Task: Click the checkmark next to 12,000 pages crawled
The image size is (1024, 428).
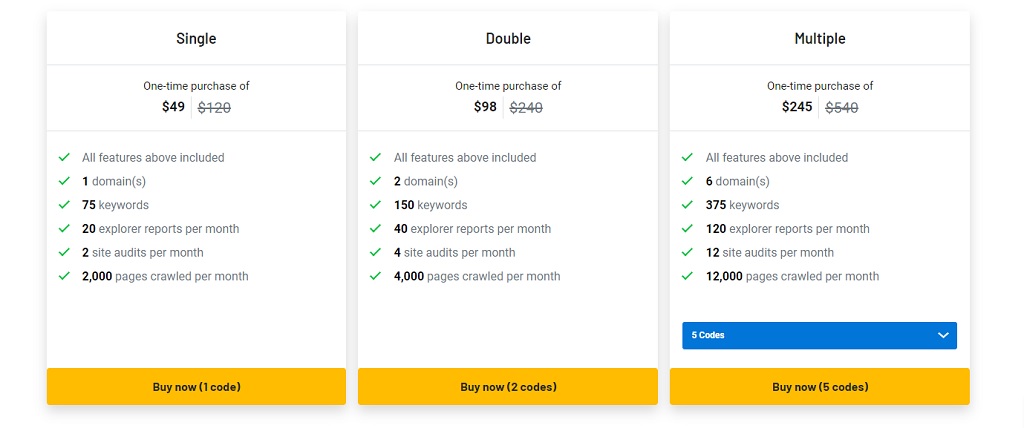Action: pos(687,276)
